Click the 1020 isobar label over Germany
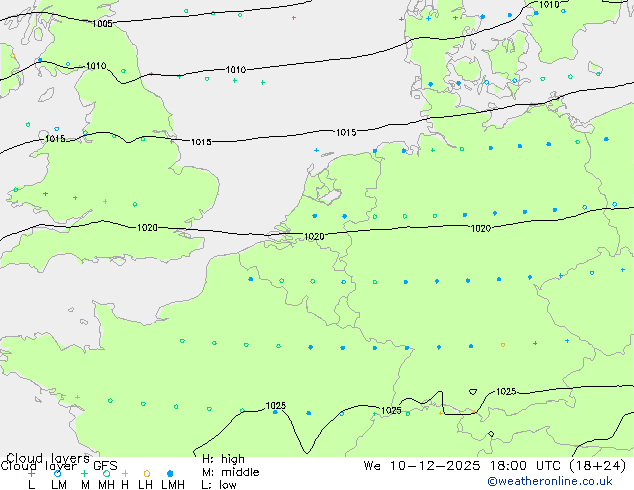 point(481,229)
